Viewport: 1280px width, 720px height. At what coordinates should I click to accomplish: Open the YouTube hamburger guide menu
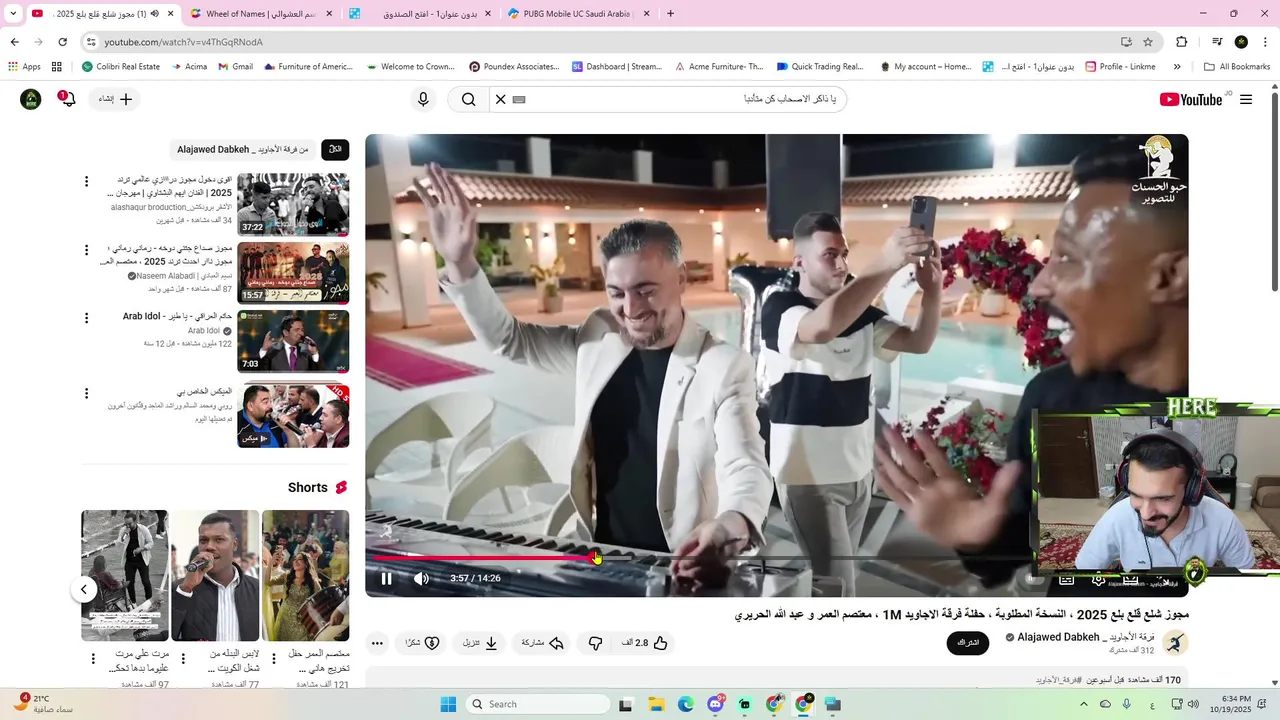(1246, 99)
